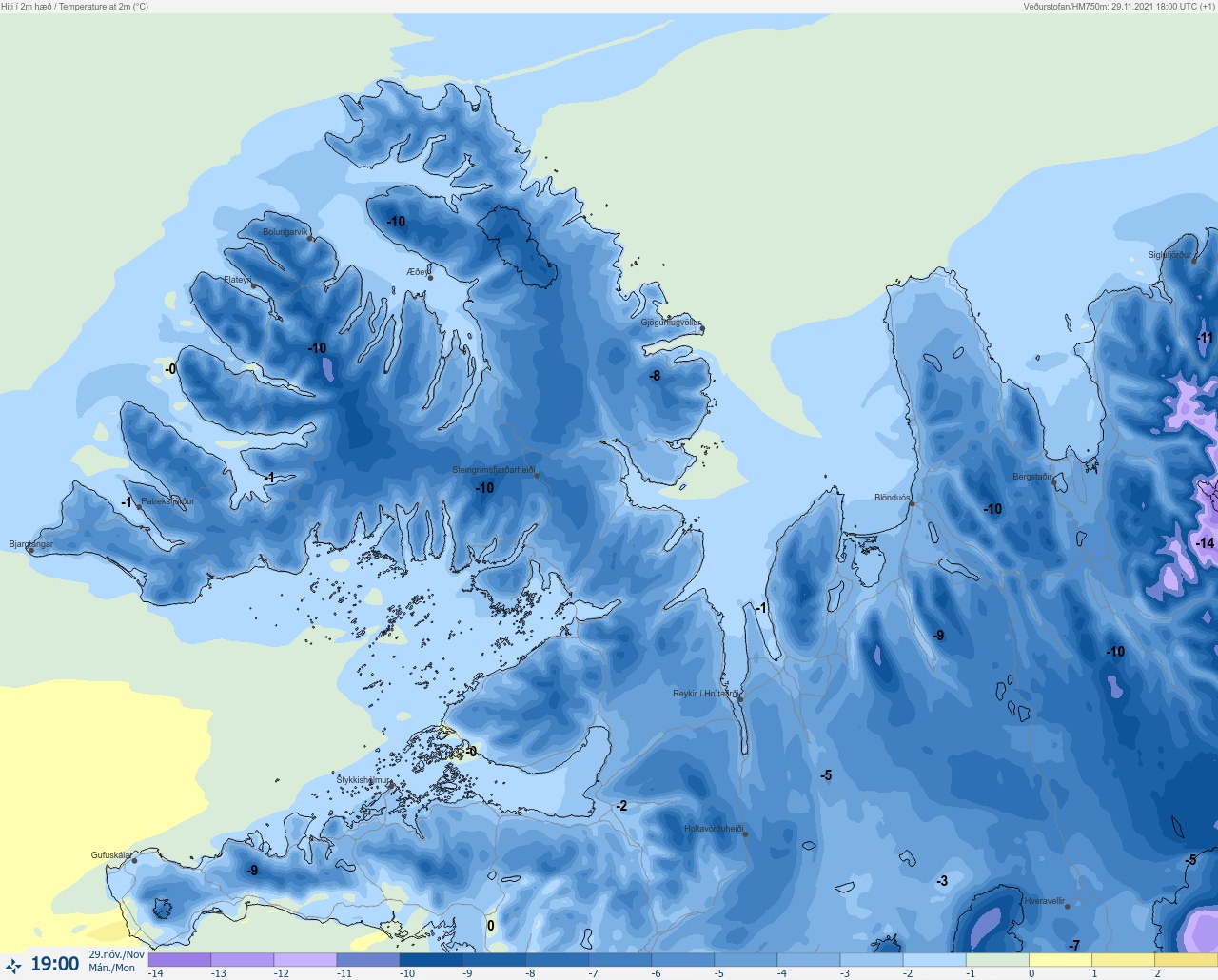Click the -8 value below Gjögurflugvöllur
Screen dimensions: 1218x980
coord(655,376)
